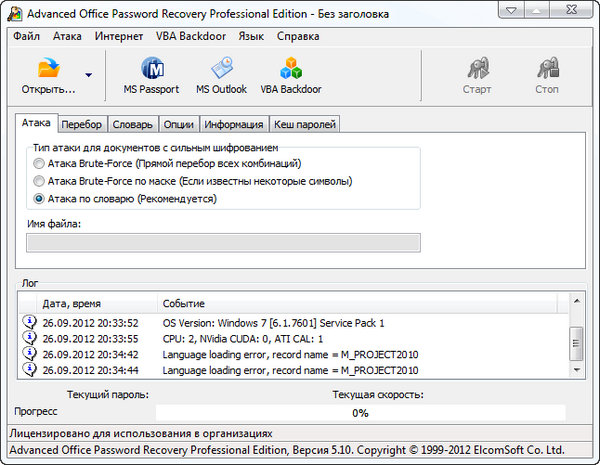Launch the MS Outlook recovery tool
Screen dimensions: 600x465
pos(222,70)
